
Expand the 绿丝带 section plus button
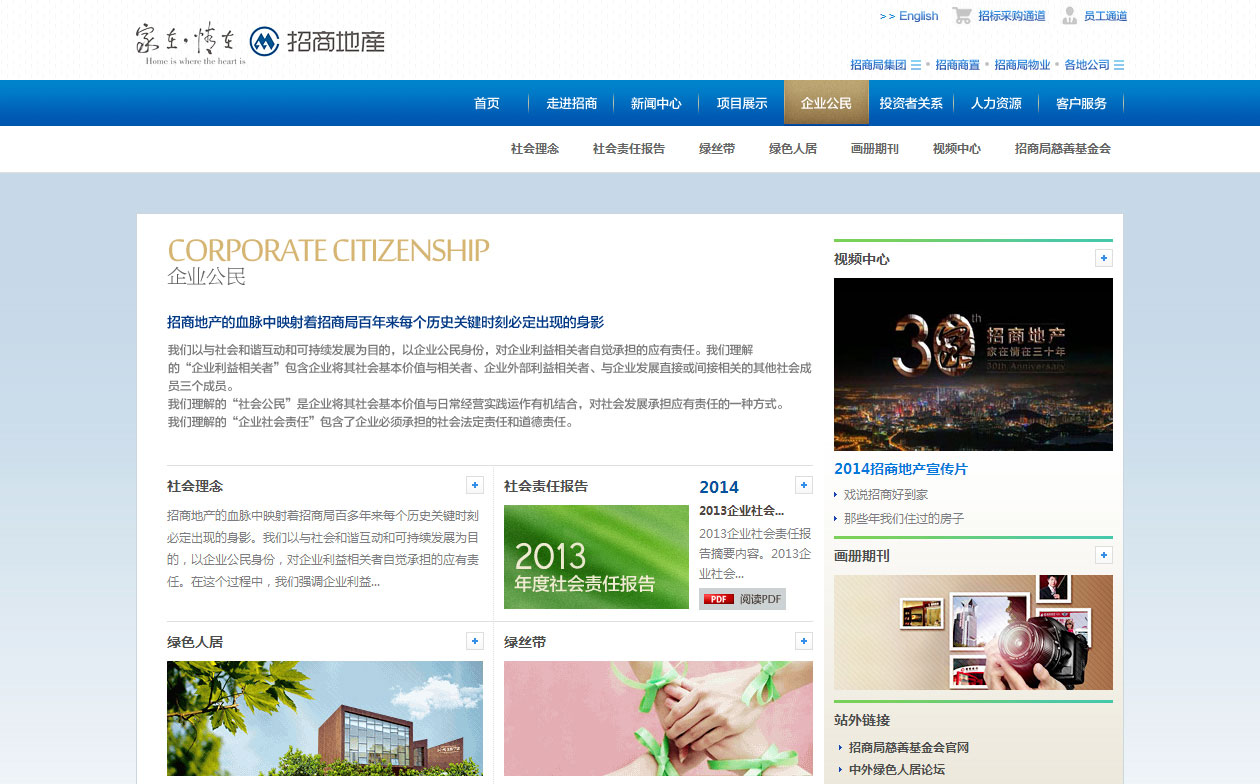click(803, 641)
